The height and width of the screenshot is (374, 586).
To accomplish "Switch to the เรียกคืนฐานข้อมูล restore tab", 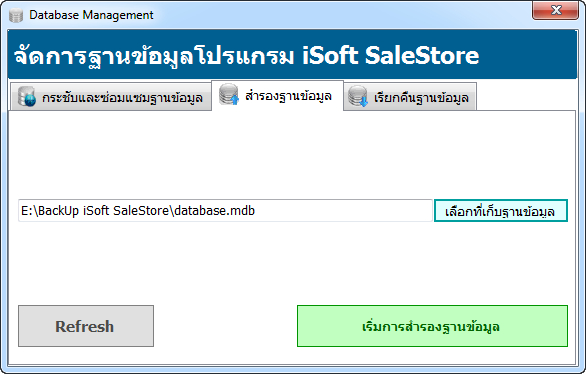I will tap(410, 97).
